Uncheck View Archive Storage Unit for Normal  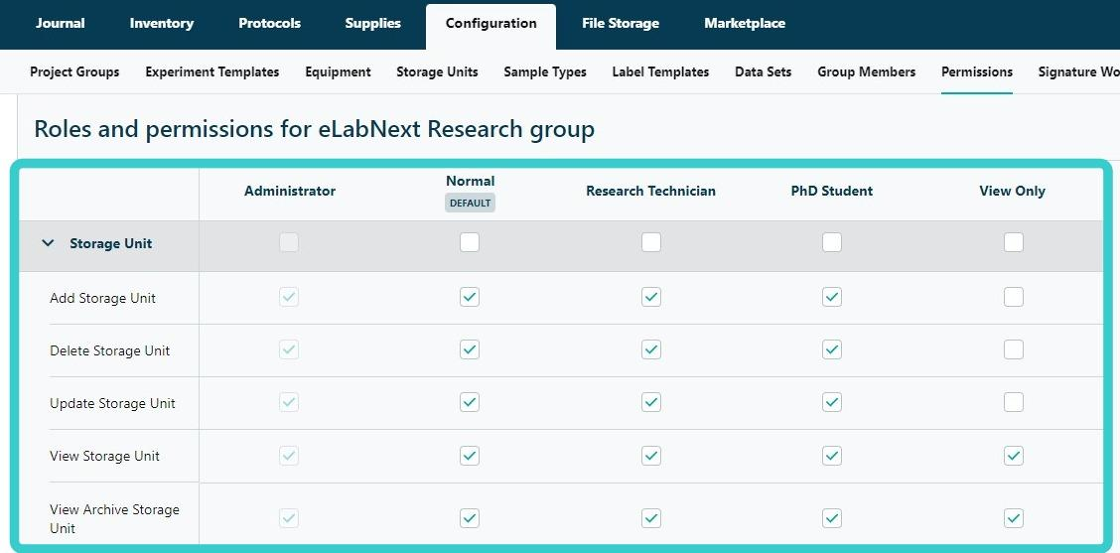pyautogui.click(x=469, y=518)
